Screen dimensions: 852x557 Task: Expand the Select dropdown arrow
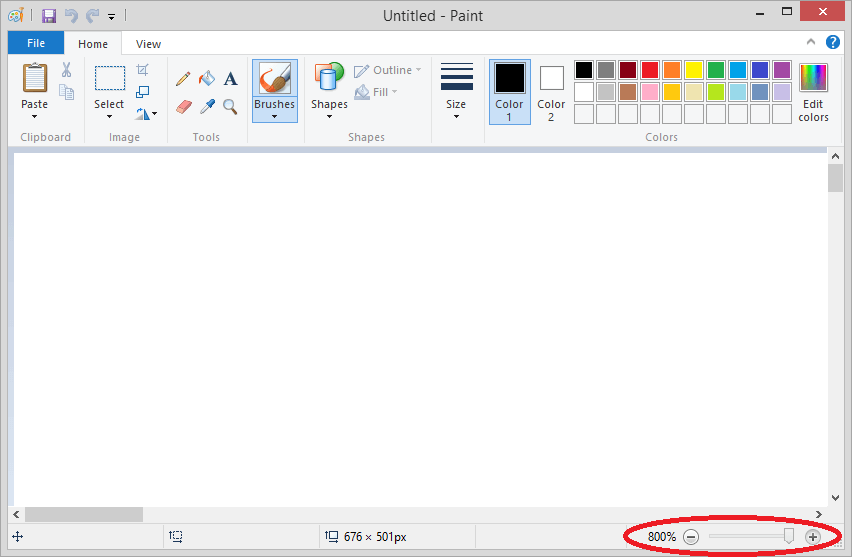pyautogui.click(x=109, y=116)
